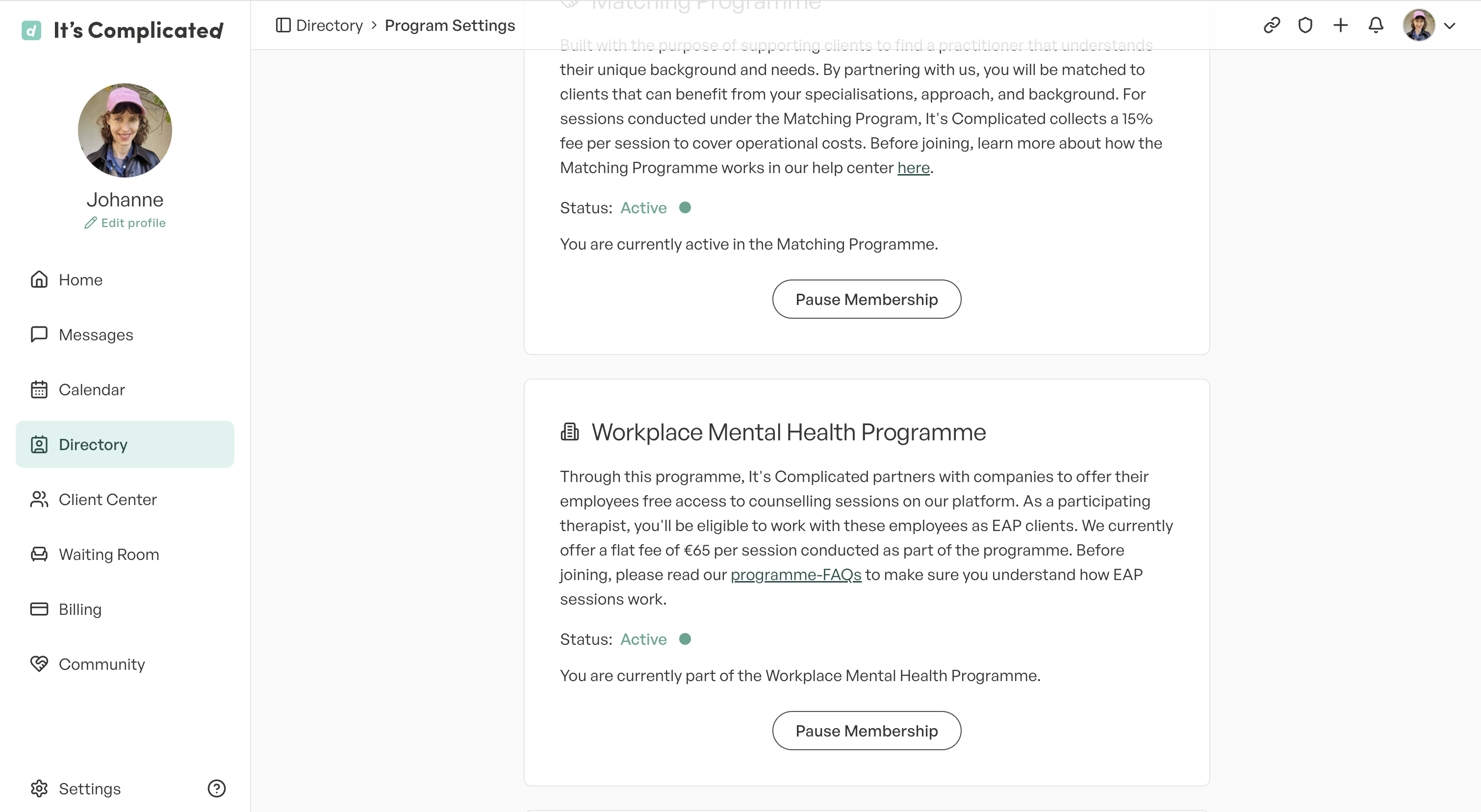Follow the help center 'here' link
Screen dimensions: 1481x812
pos(913,168)
